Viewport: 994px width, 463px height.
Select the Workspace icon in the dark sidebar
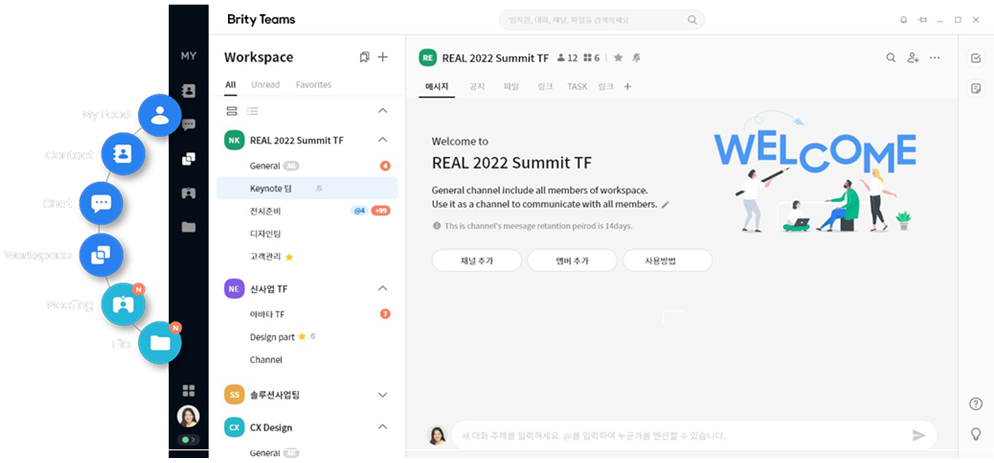pos(188,159)
